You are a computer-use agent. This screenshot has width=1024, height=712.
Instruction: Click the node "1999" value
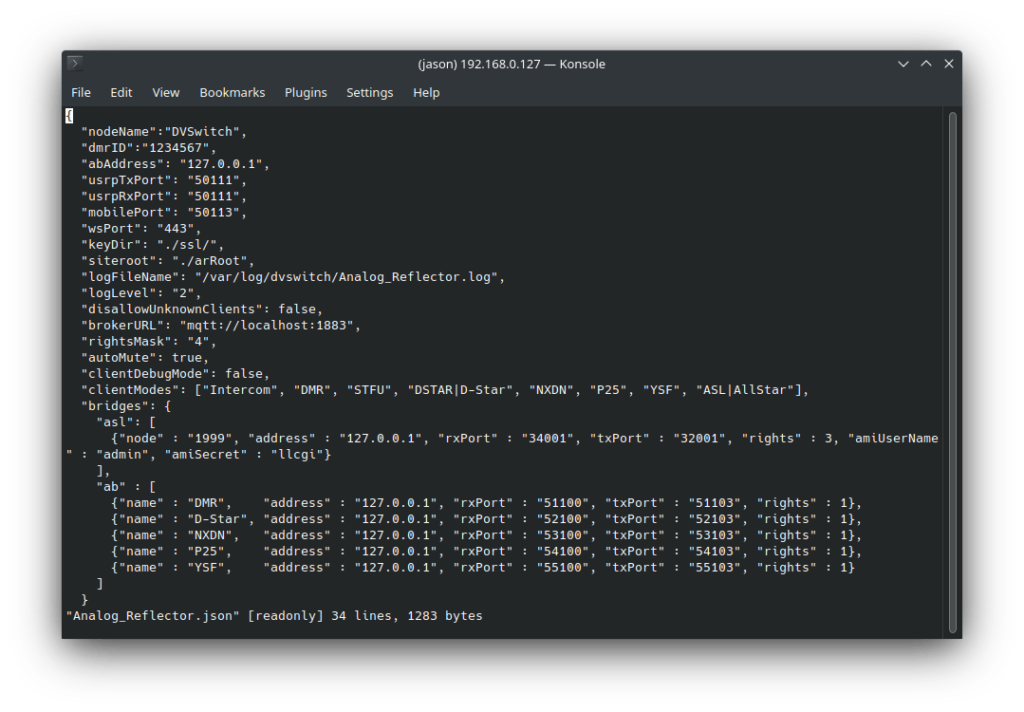point(210,438)
